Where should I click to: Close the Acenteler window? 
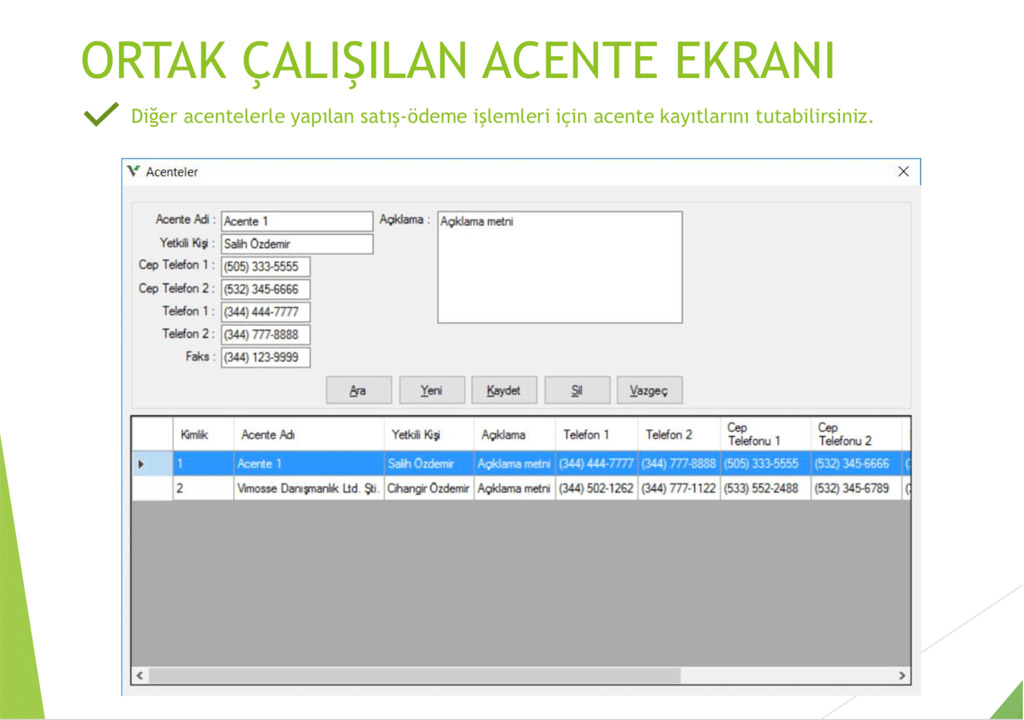coord(903,172)
